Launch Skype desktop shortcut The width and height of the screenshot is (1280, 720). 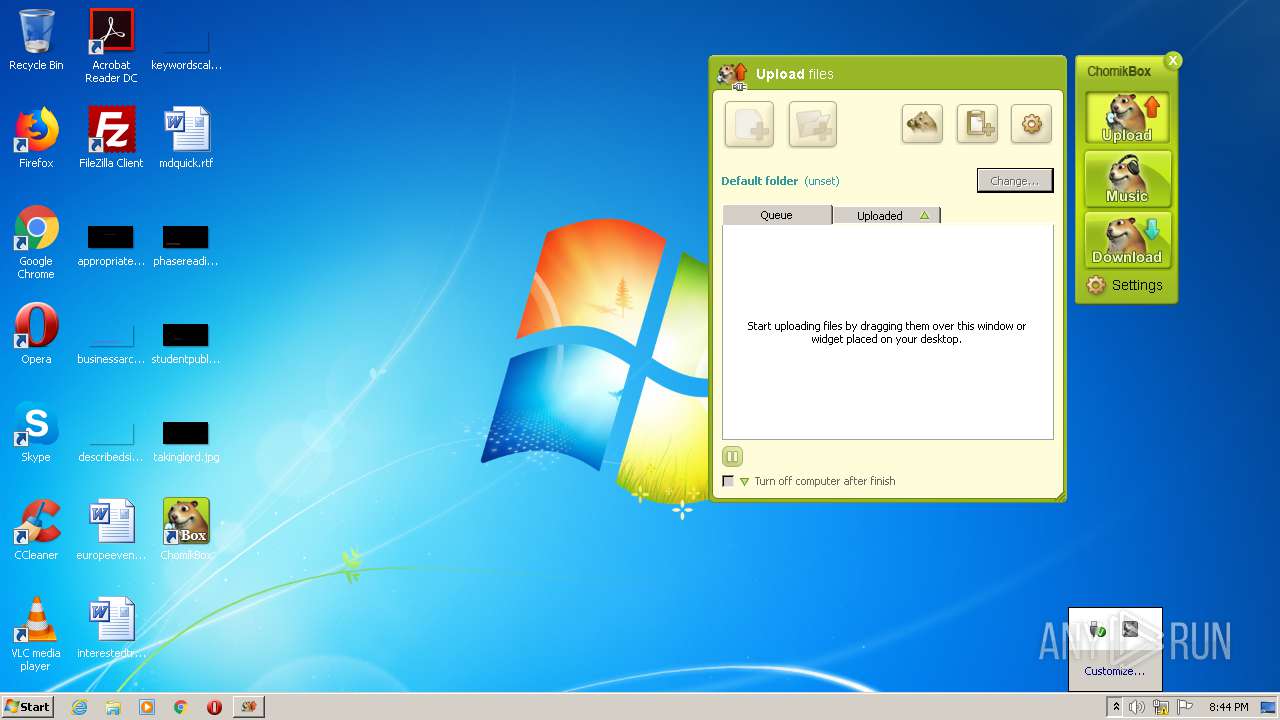36,432
